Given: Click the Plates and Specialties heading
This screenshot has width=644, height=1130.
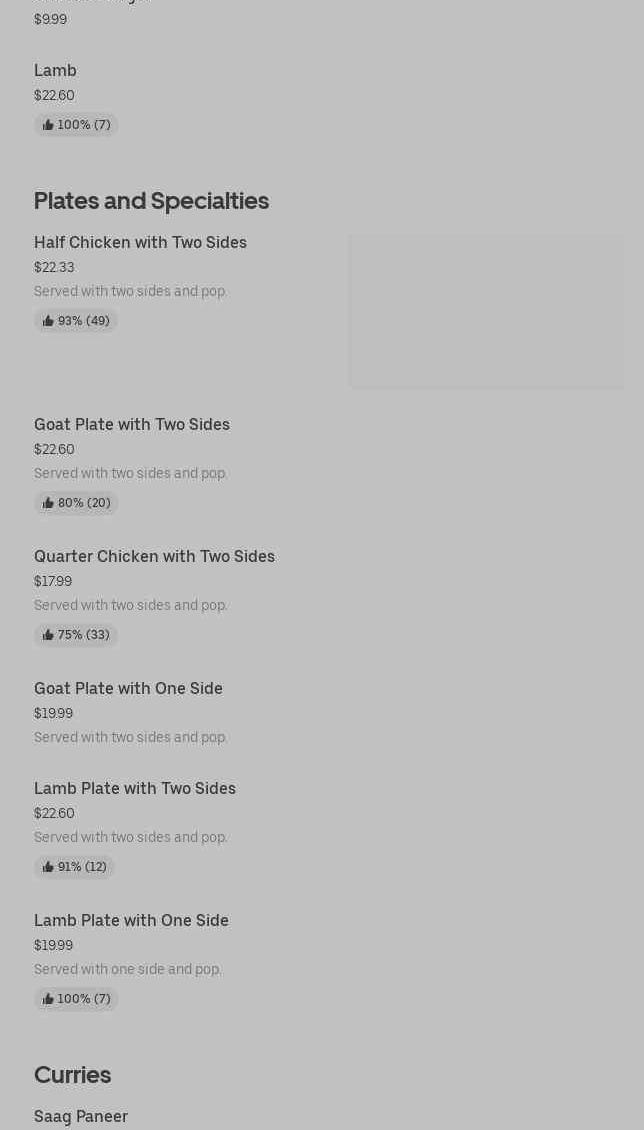Looking at the screenshot, I should click(x=151, y=200).
